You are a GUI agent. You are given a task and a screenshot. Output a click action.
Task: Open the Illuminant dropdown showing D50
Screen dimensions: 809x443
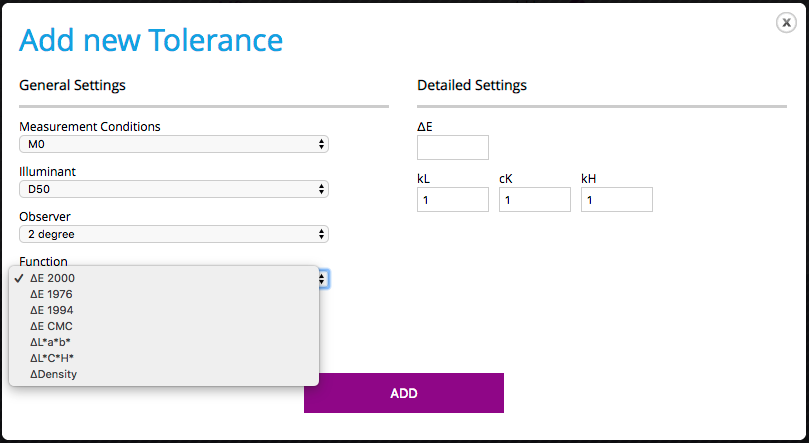click(174, 189)
